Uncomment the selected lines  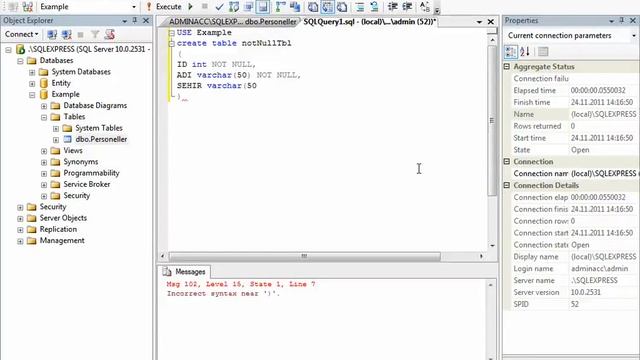coord(374,7)
